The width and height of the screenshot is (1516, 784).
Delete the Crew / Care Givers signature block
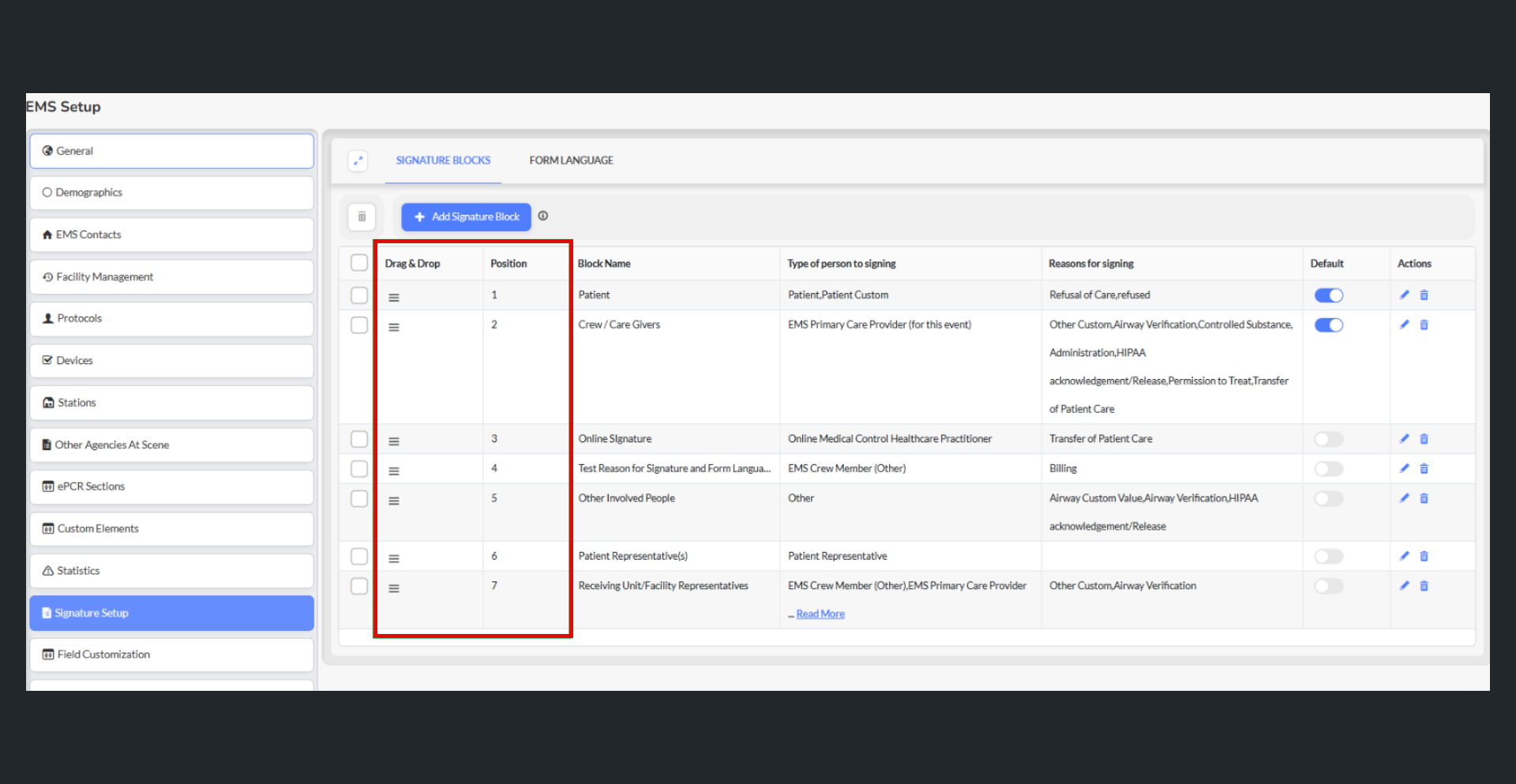coord(1424,324)
